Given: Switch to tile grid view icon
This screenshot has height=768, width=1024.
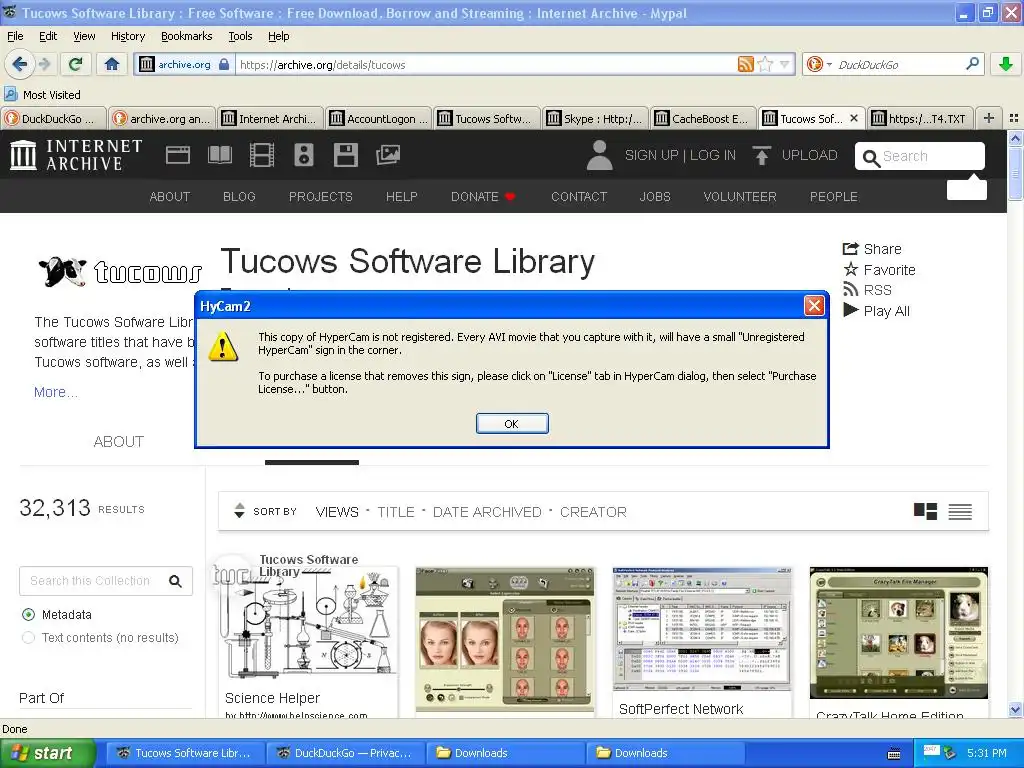Looking at the screenshot, I should tap(925, 511).
